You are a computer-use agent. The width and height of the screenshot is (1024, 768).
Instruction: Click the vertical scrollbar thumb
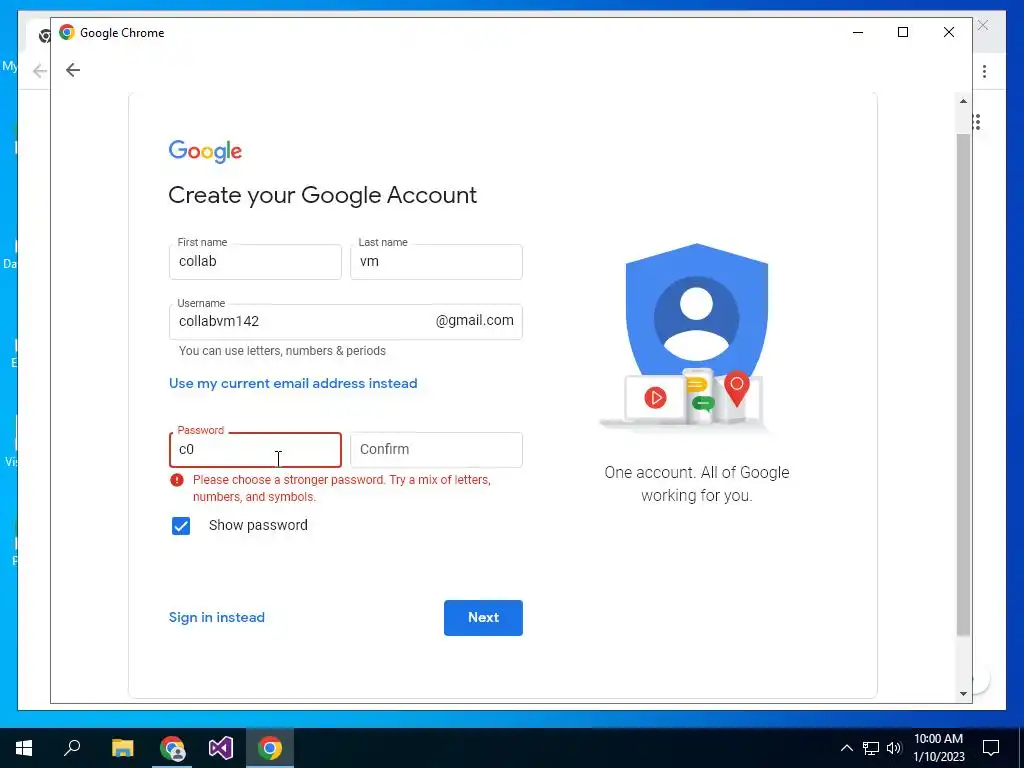(x=963, y=384)
